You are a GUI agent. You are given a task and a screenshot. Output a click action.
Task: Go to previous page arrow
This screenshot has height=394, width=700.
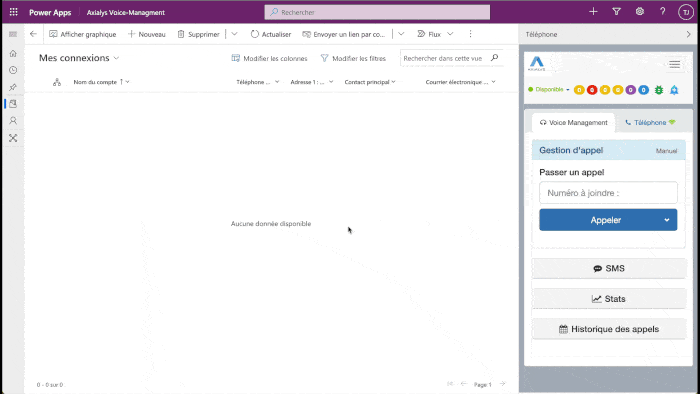[x=464, y=384]
